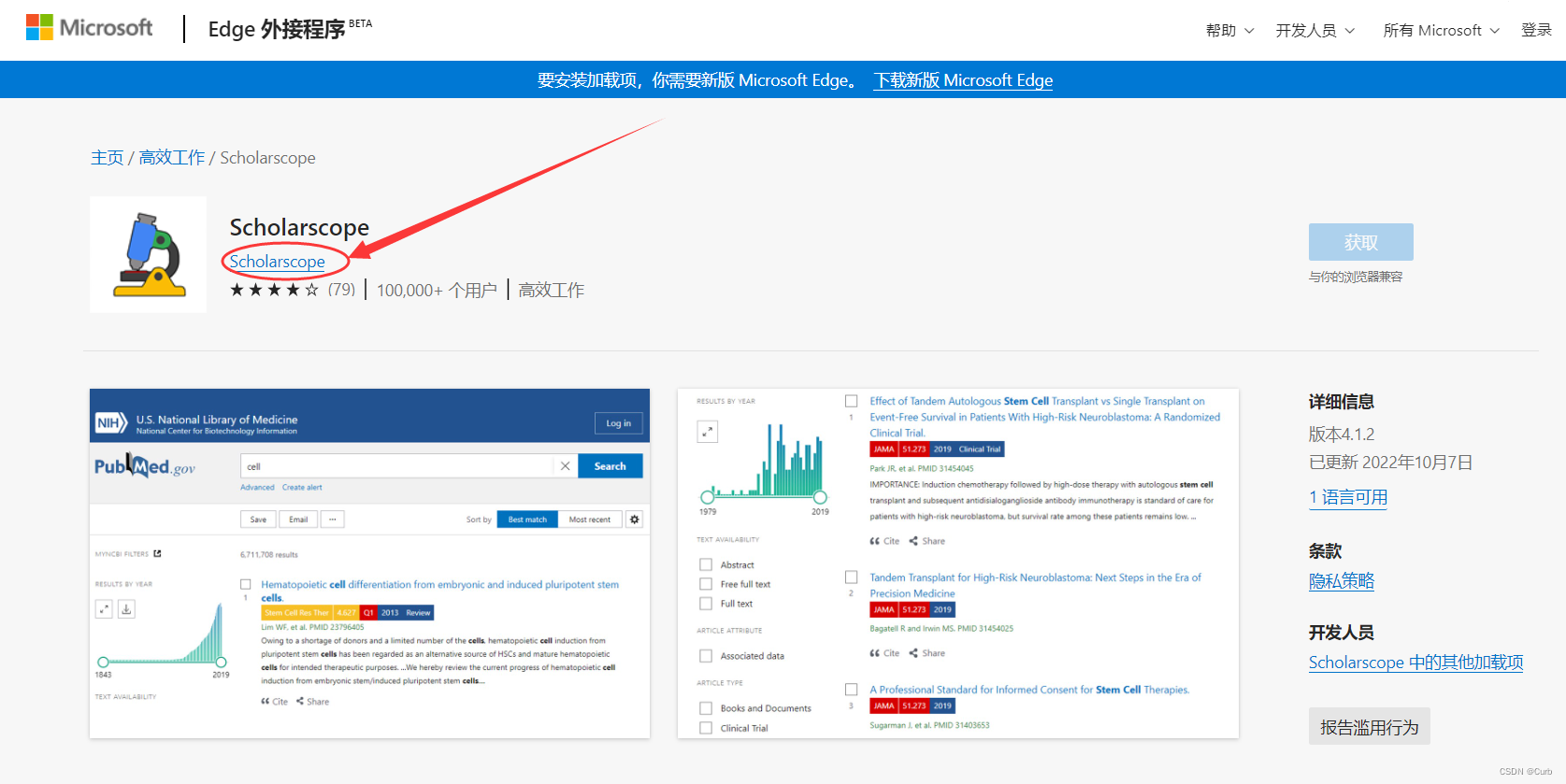
Task: Click the expand chart icon above the 1843 timeline
Action: 104,609
